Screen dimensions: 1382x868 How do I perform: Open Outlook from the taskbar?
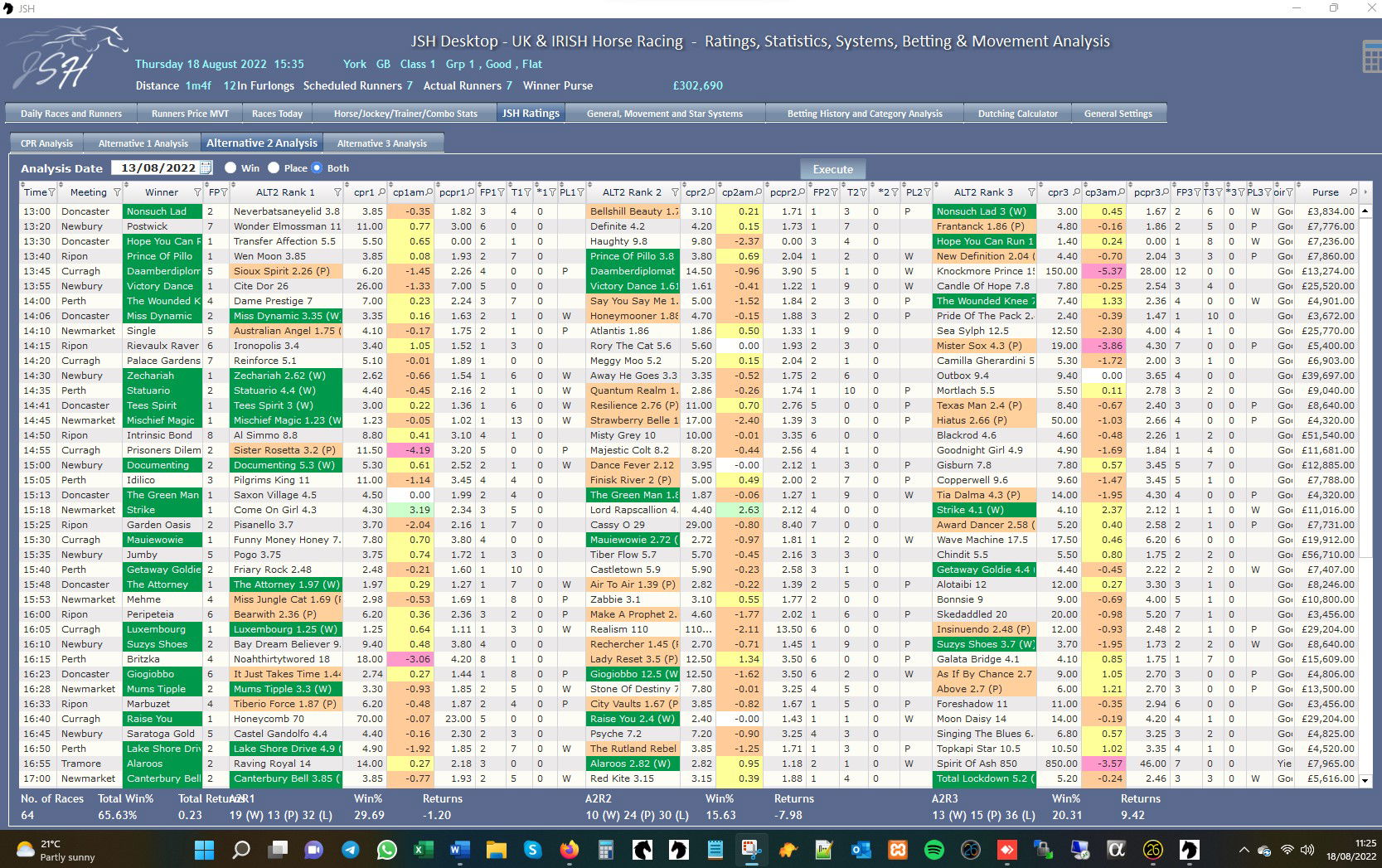point(861,850)
